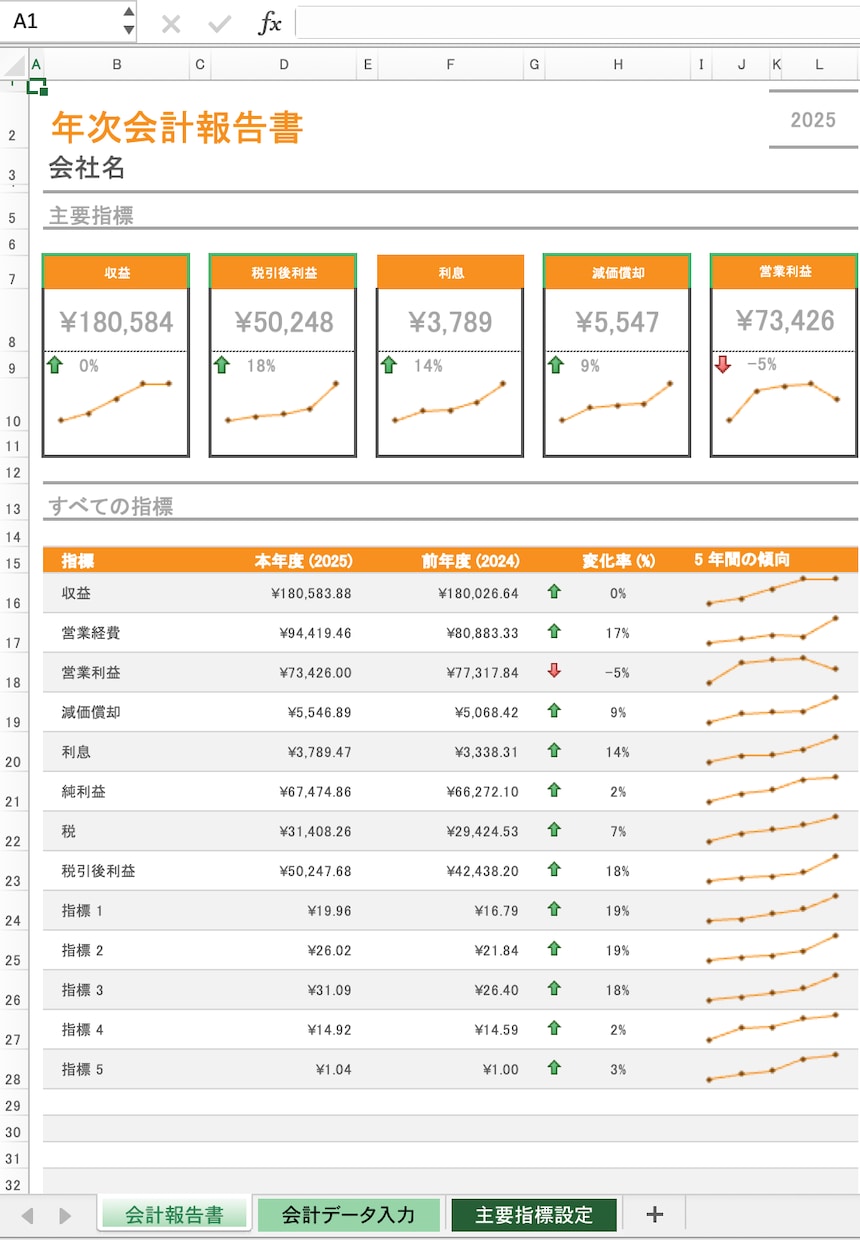
Task: Select the year 2025 cell
Action: coord(813,120)
